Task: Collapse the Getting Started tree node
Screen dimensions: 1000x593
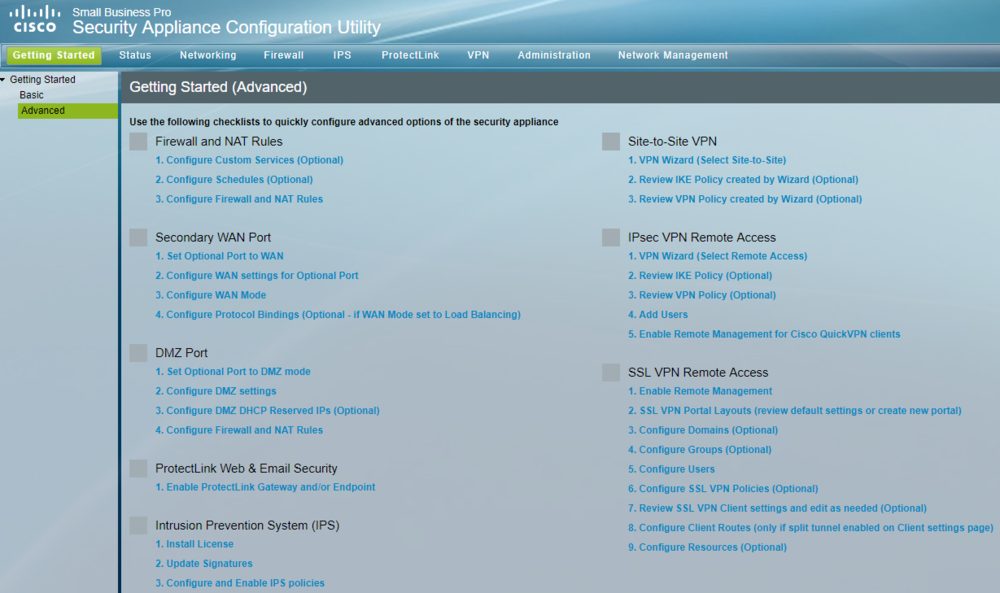Action: pyautogui.click(x=4, y=80)
